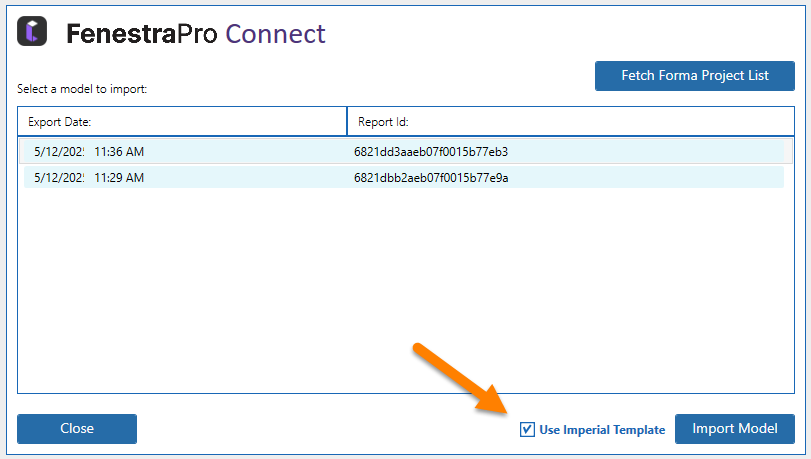Import the selected model
This screenshot has width=811, height=459.
734,428
